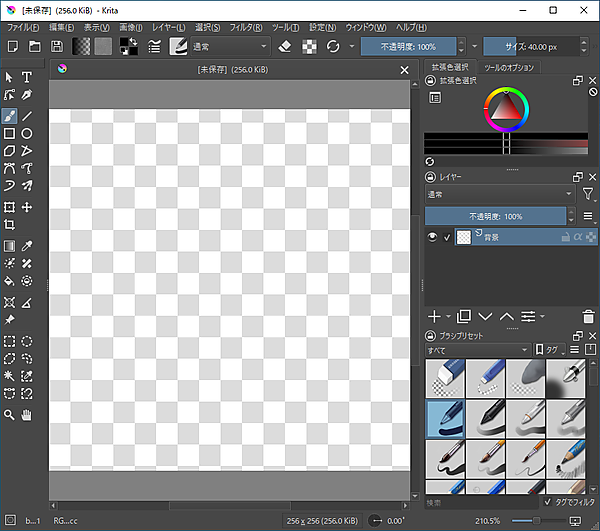Delete layer using trash icon

pyautogui.click(x=588, y=316)
